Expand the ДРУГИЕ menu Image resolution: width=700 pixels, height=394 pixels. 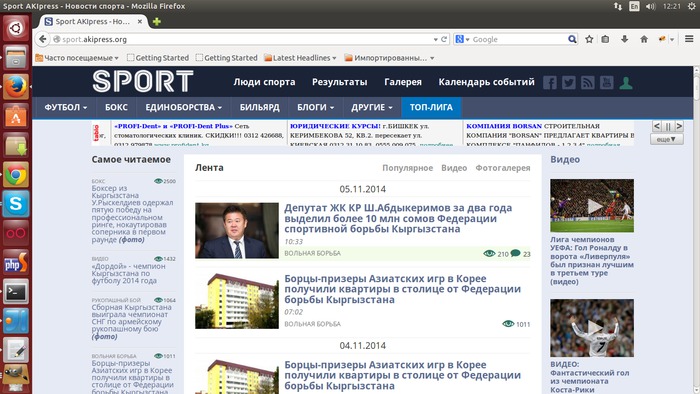(x=371, y=108)
